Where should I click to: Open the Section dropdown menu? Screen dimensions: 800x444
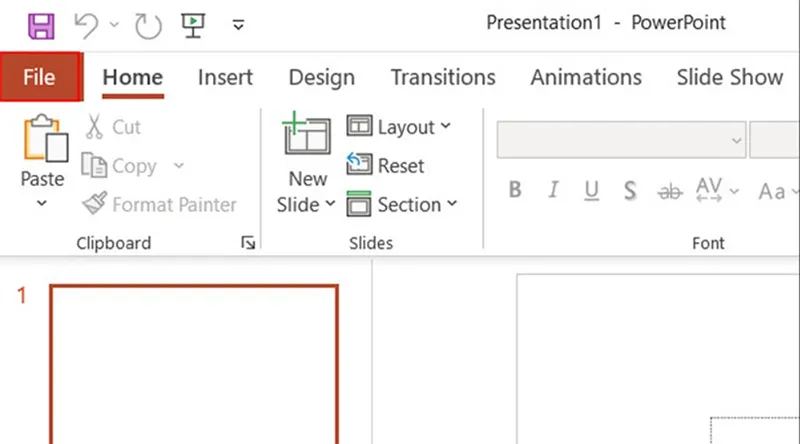coord(401,205)
